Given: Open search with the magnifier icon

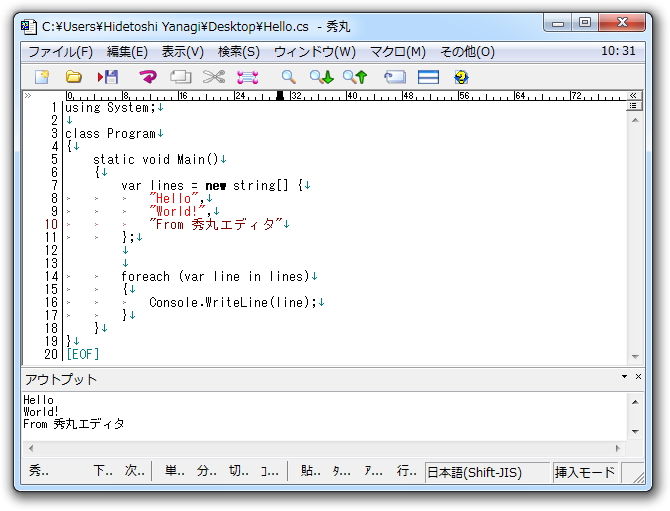Looking at the screenshot, I should pos(288,77).
